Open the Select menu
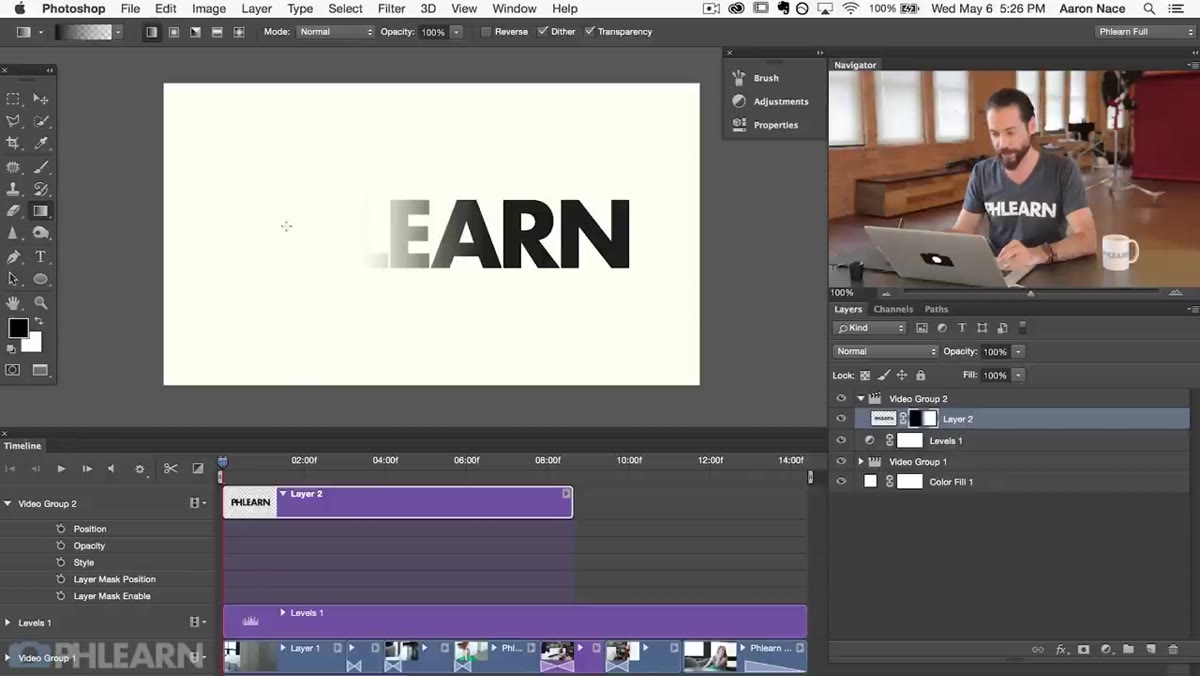The height and width of the screenshot is (676, 1200). tap(345, 9)
